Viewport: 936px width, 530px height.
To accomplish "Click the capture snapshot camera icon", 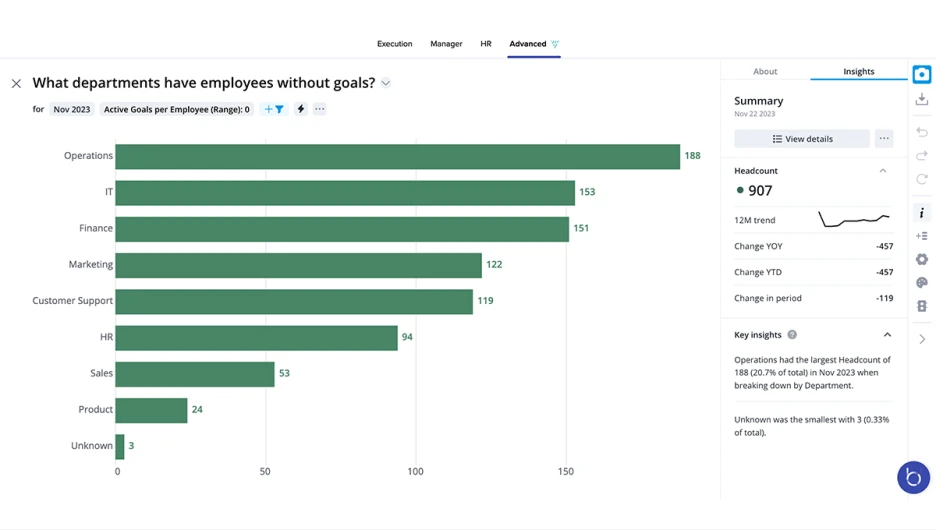I will [x=921, y=75].
